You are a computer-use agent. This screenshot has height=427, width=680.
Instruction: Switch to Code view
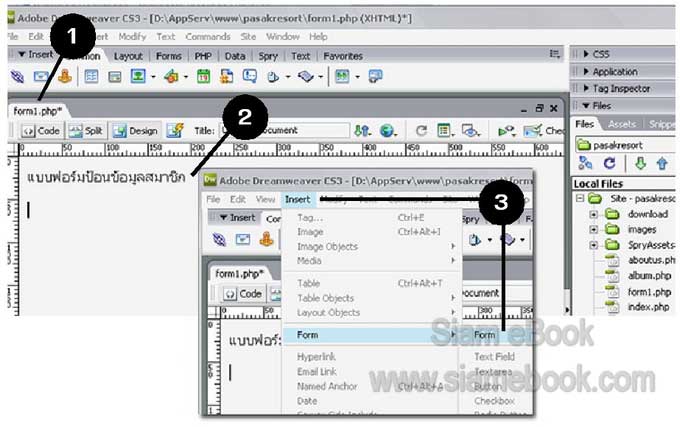(41, 130)
